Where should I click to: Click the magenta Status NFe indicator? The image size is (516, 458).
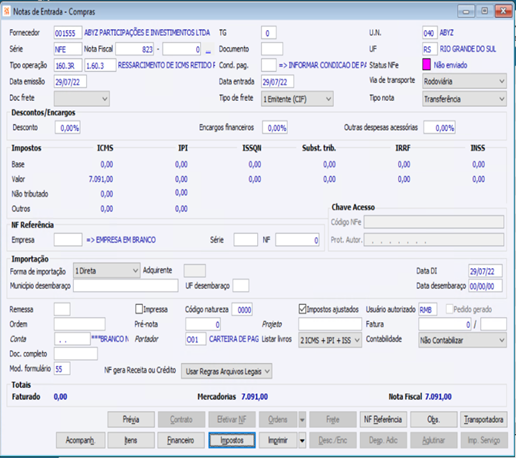426,65
